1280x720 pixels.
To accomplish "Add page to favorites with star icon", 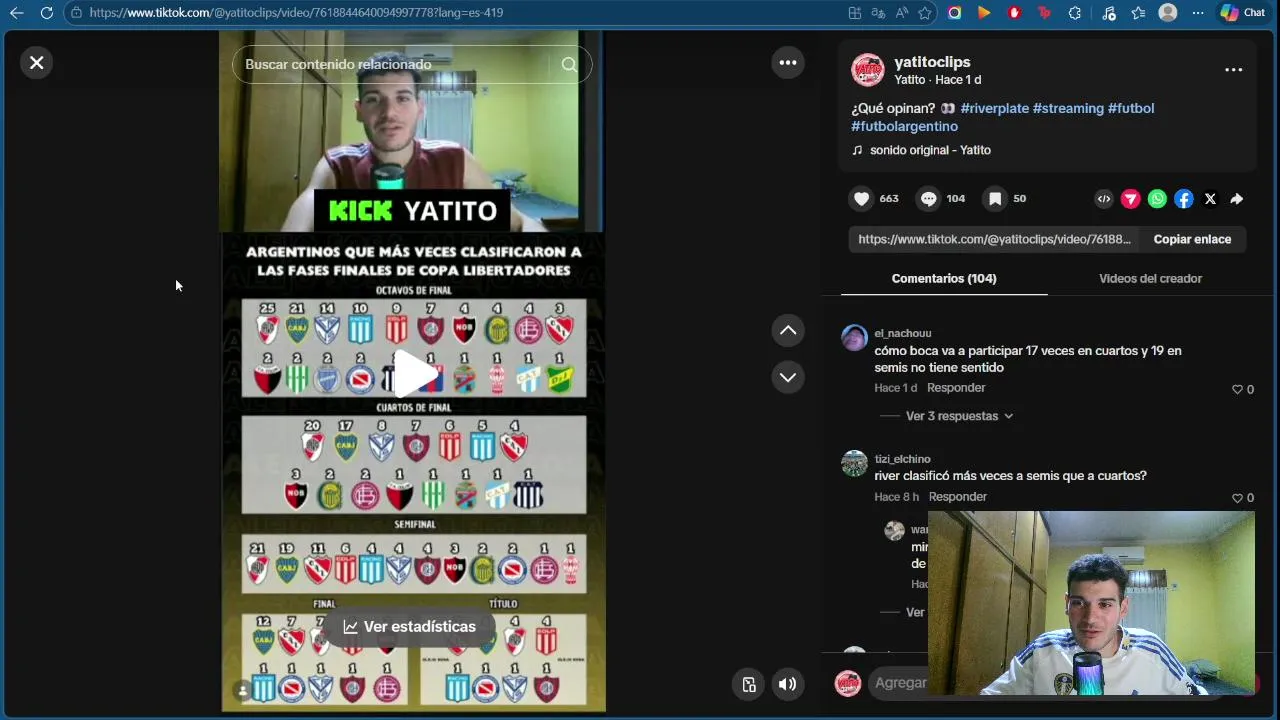I will 925,13.
